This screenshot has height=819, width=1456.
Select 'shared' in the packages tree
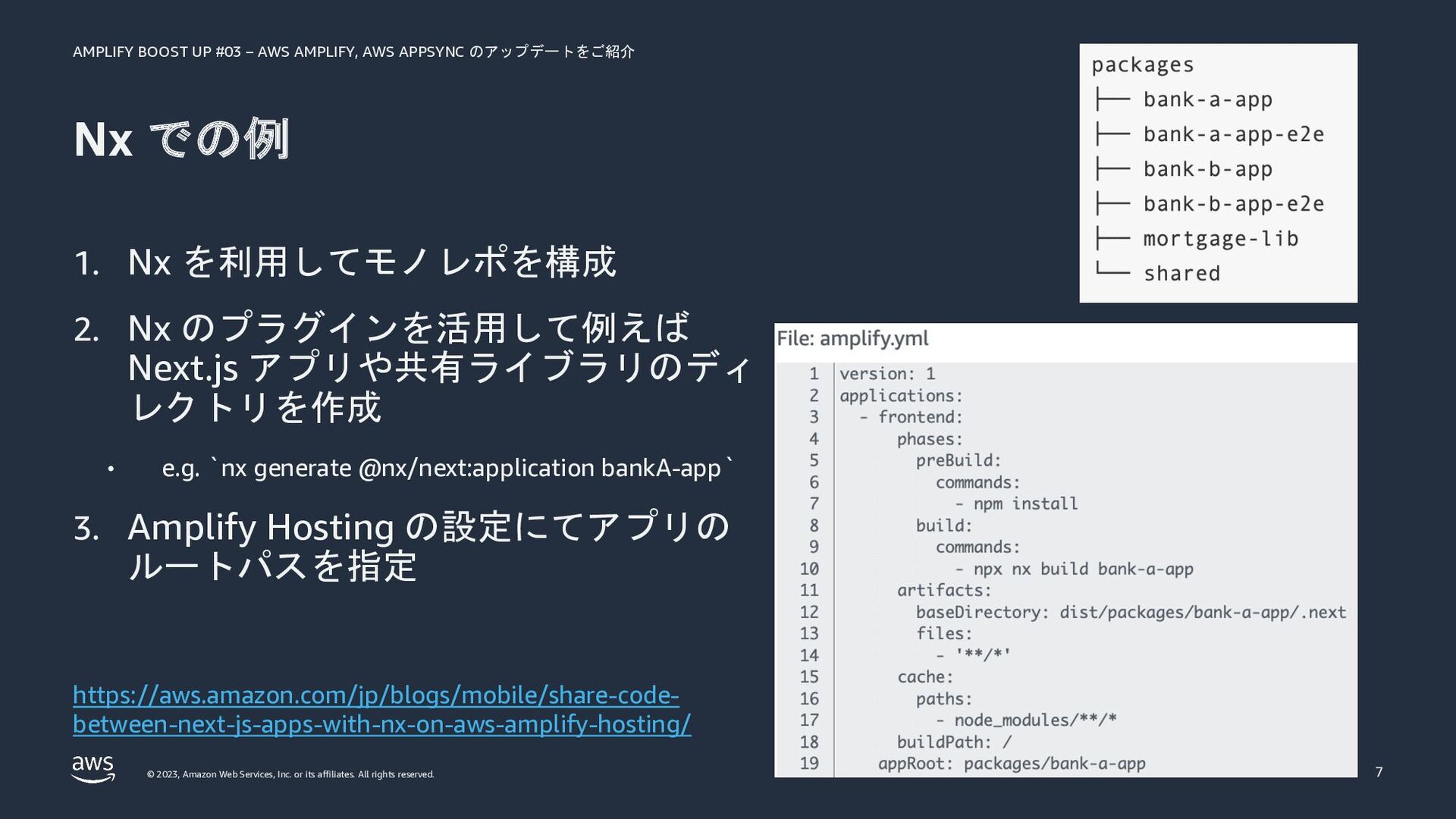[x=1182, y=273]
